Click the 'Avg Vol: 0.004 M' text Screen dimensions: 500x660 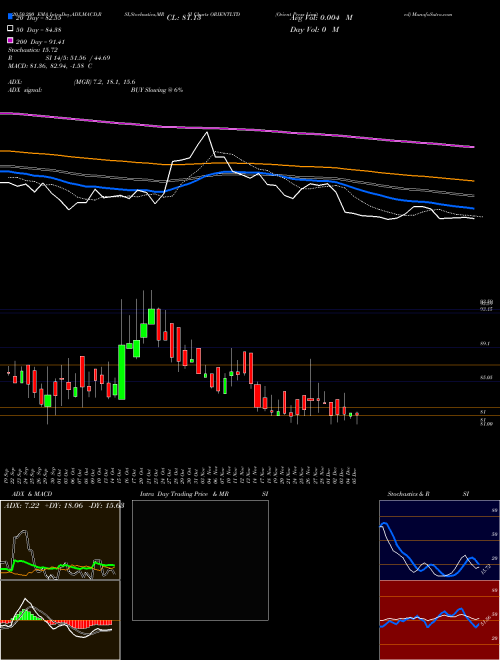click(321, 18)
